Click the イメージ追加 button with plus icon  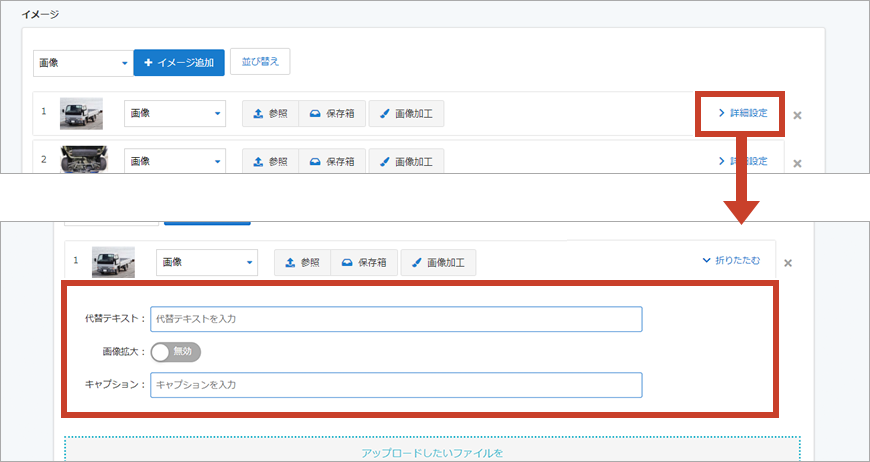tap(178, 63)
